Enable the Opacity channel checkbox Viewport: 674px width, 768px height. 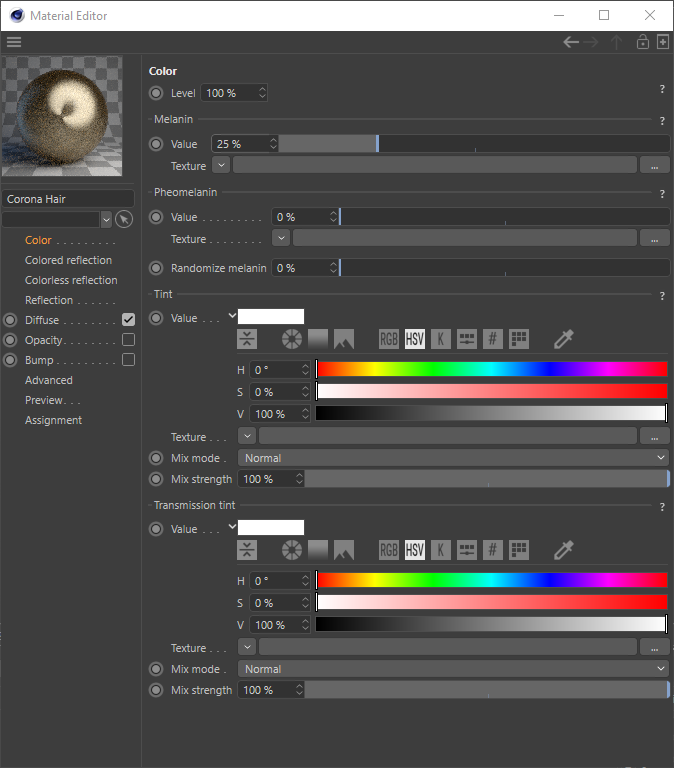pyautogui.click(x=128, y=340)
